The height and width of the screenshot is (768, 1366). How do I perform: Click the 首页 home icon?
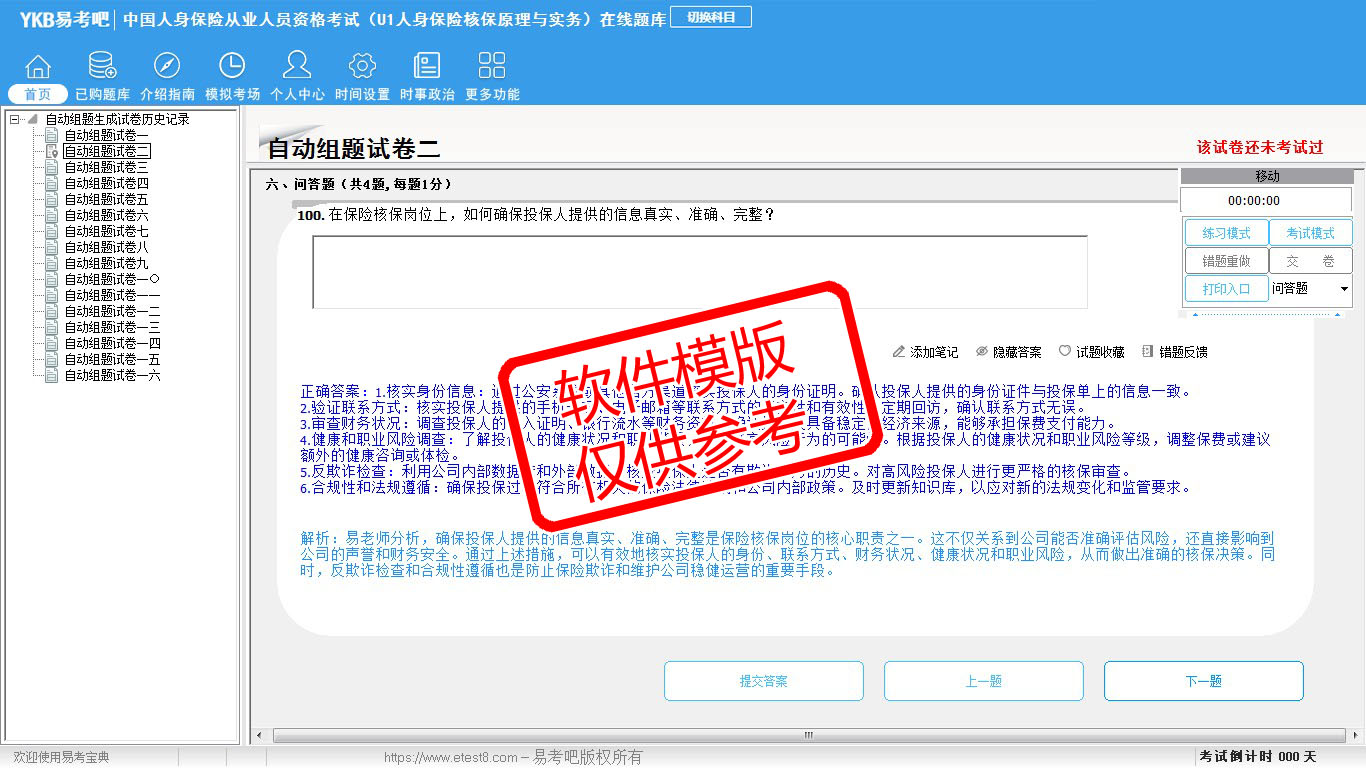click(x=38, y=67)
